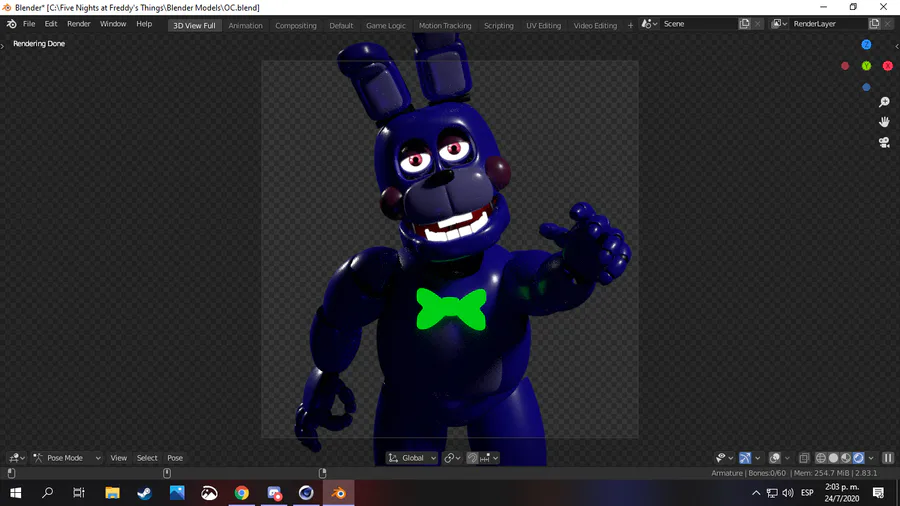This screenshot has height=506, width=900.
Task: Open the shading options dropdown
Action: coord(871,458)
